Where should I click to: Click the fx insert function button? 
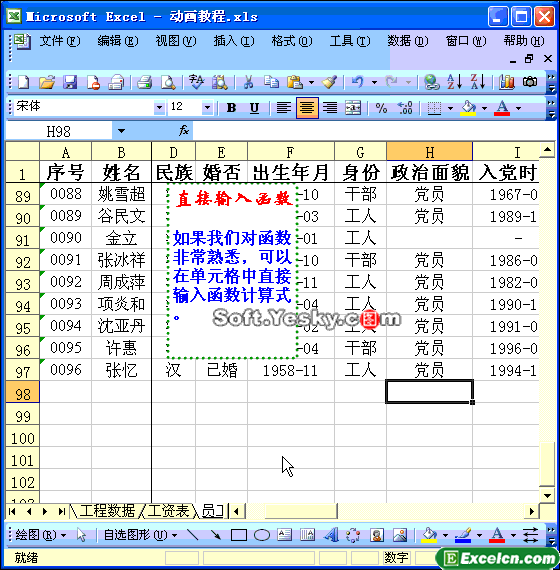[x=184, y=131]
